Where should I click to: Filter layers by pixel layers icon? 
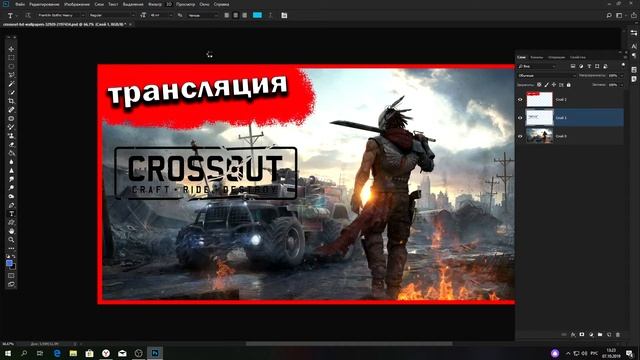[x=573, y=66]
